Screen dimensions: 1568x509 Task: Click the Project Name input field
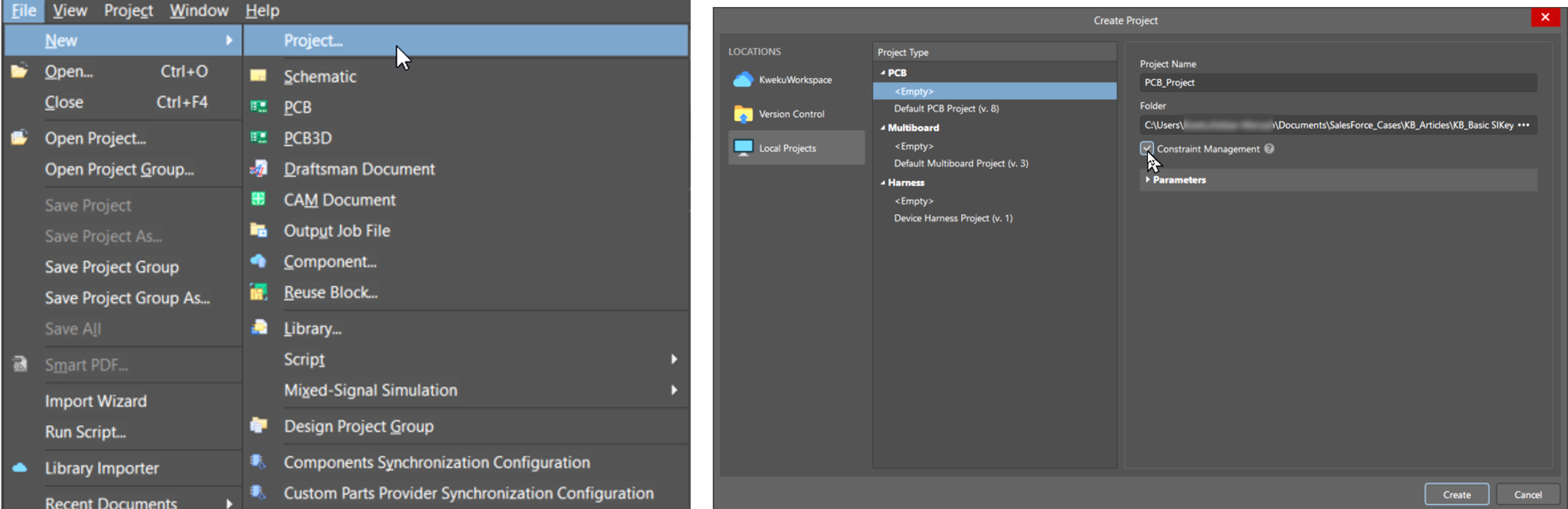click(x=1338, y=82)
